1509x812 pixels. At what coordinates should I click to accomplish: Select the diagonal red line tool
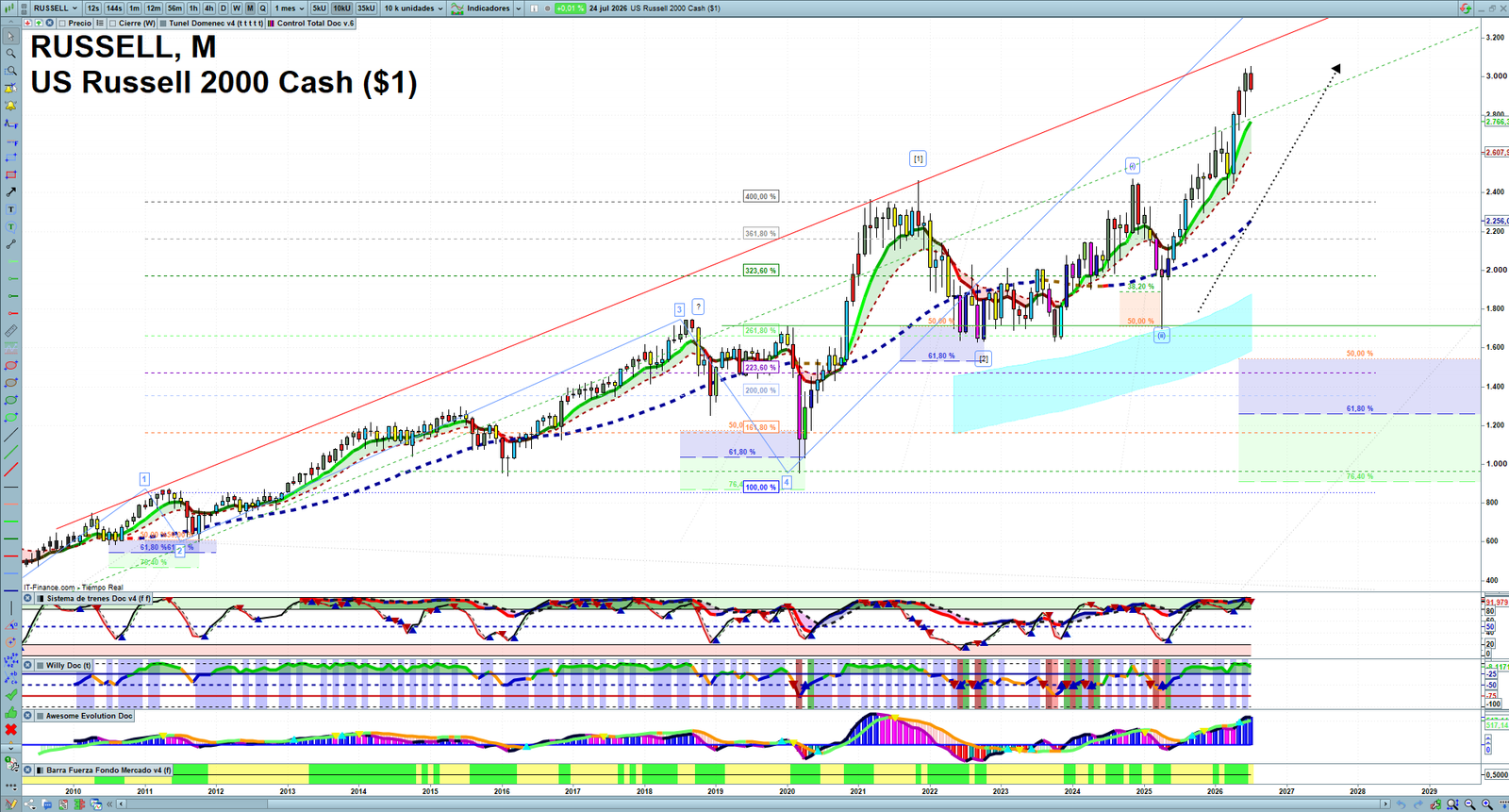coord(11,468)
